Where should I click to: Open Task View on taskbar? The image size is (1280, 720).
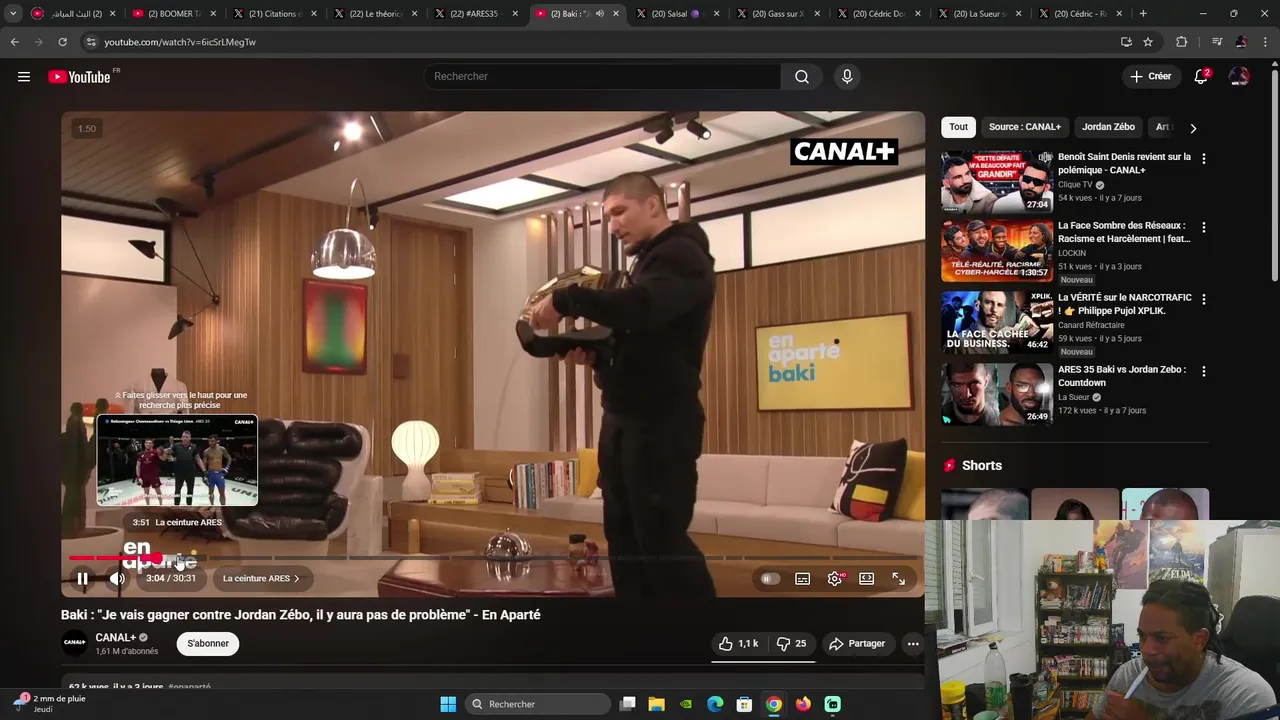[x=627, y=704]
